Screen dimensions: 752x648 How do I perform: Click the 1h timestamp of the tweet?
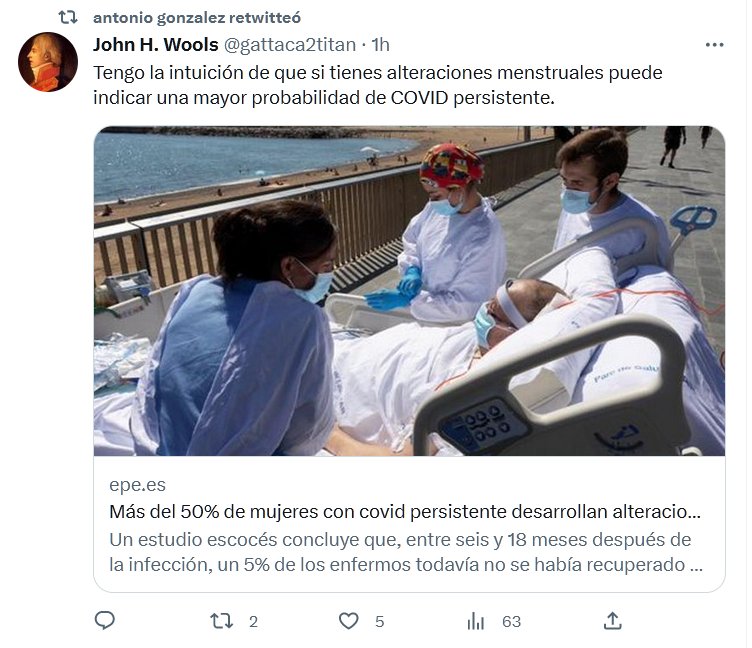click(x=381, y=45)
